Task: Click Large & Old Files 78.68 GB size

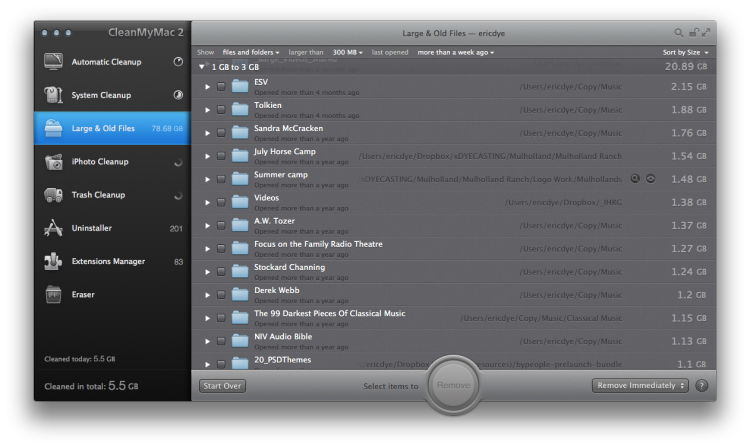Action: pos(167,128)
